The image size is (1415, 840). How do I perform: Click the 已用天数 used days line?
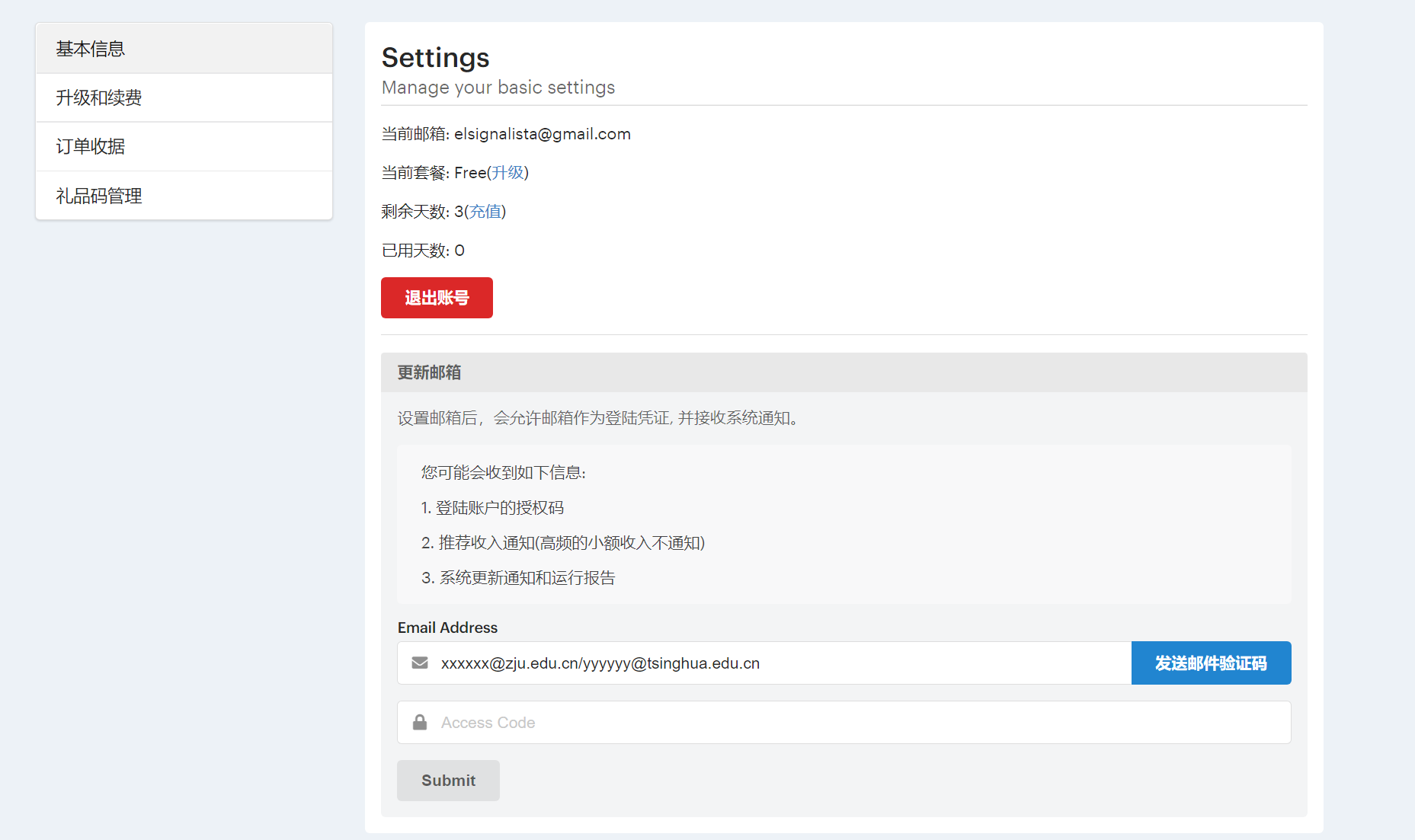[423, 251]
